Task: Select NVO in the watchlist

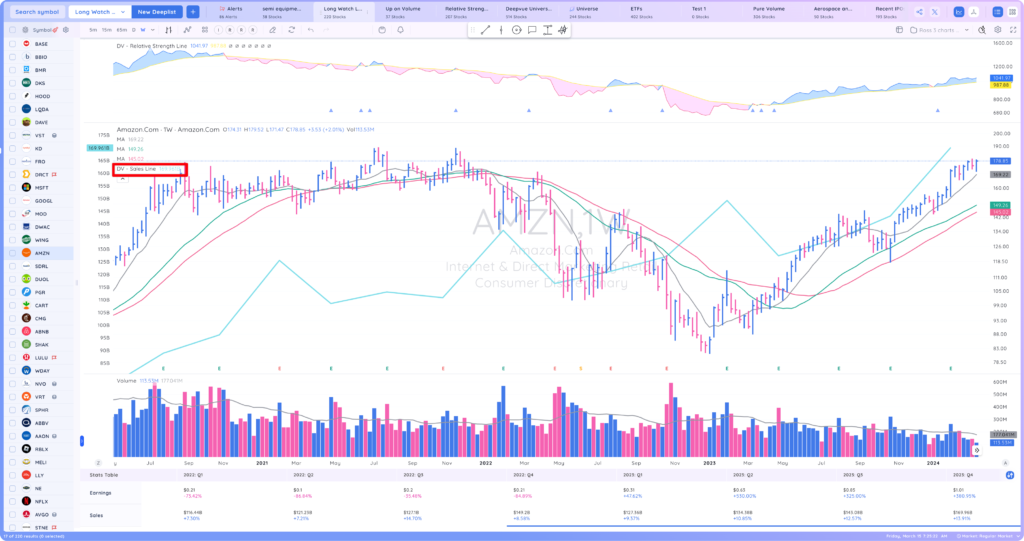Action: [x=40, y=384]
